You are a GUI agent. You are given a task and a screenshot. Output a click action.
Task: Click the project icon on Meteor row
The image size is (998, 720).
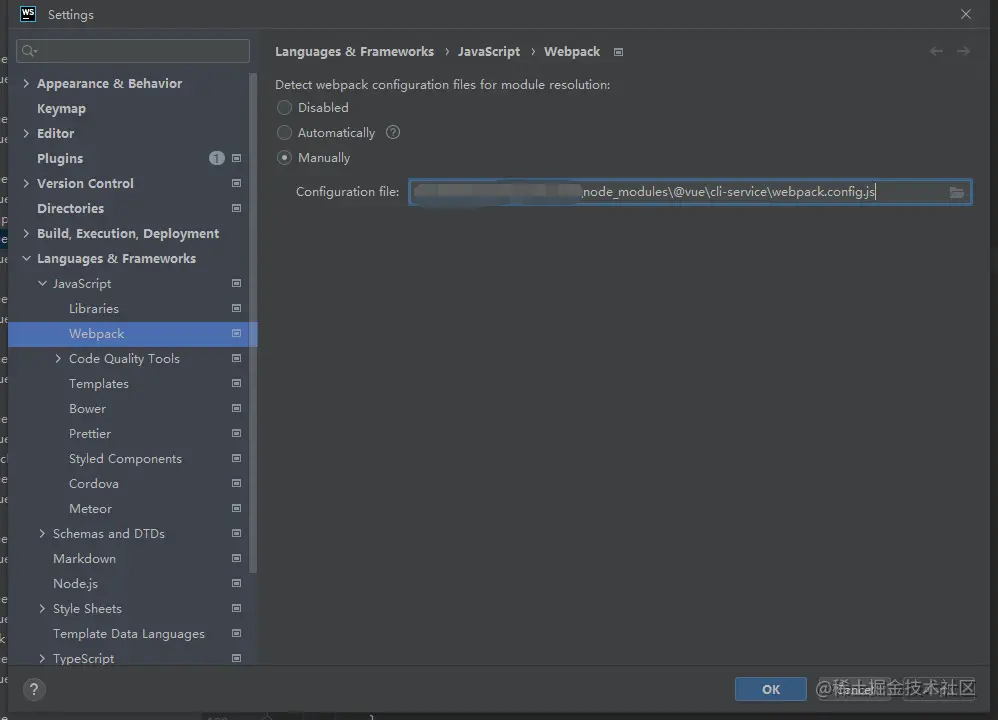(x=236, y=509)
